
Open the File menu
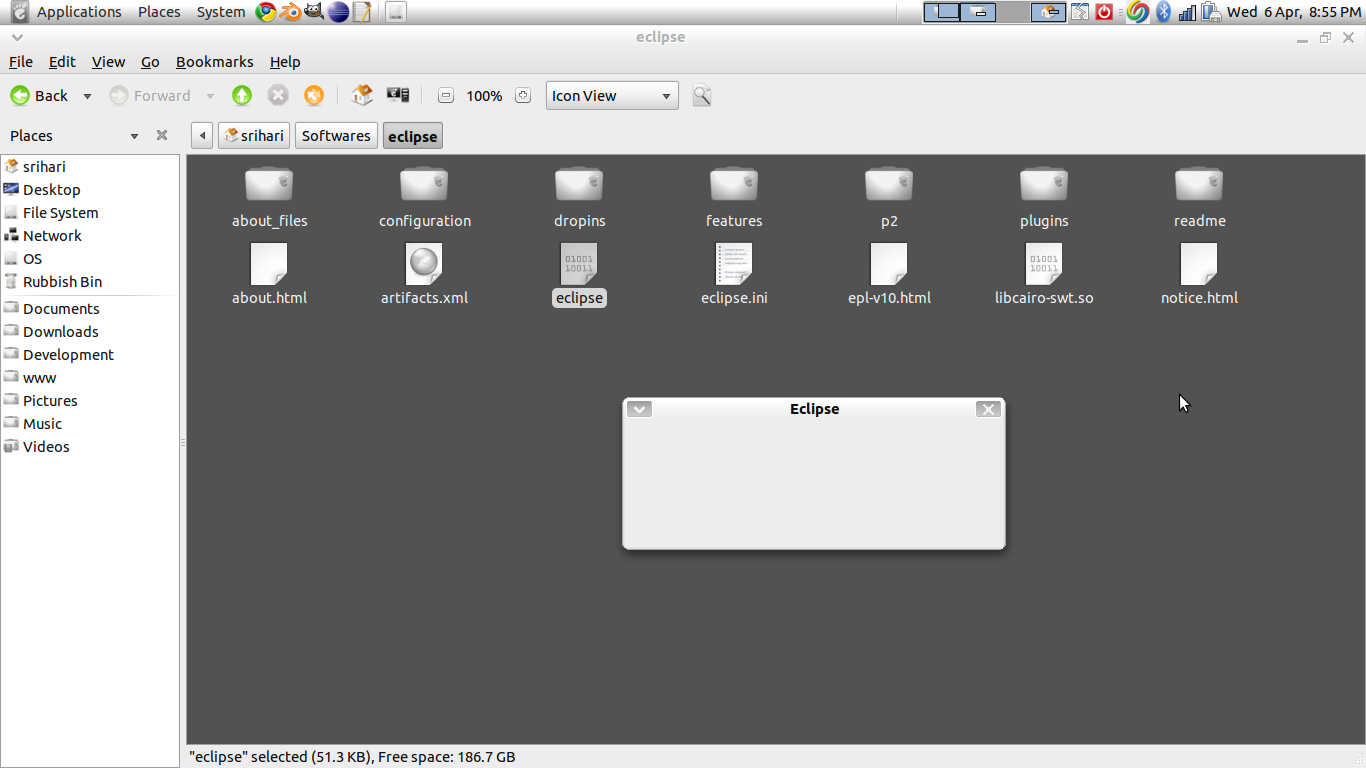coord(21,62)
